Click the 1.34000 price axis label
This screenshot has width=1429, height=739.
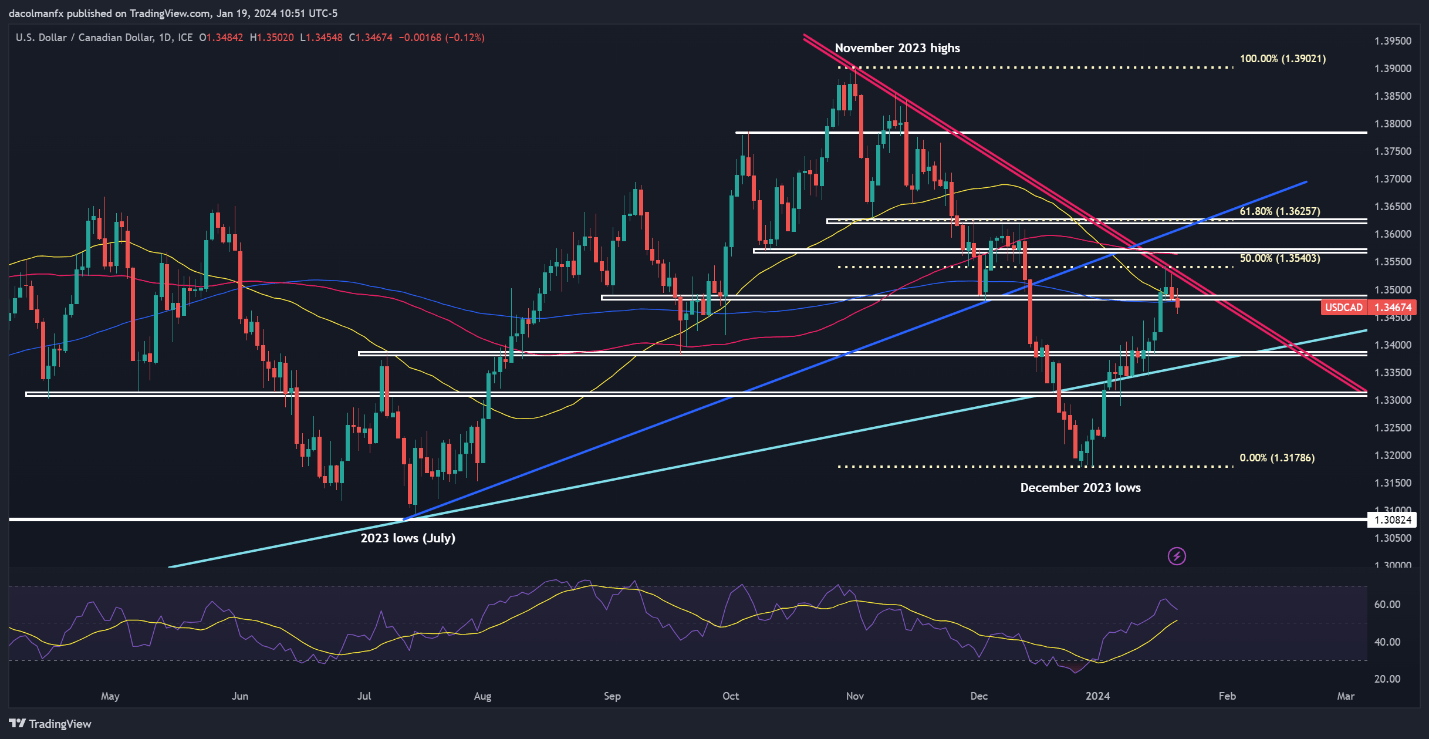point(1391,345)
